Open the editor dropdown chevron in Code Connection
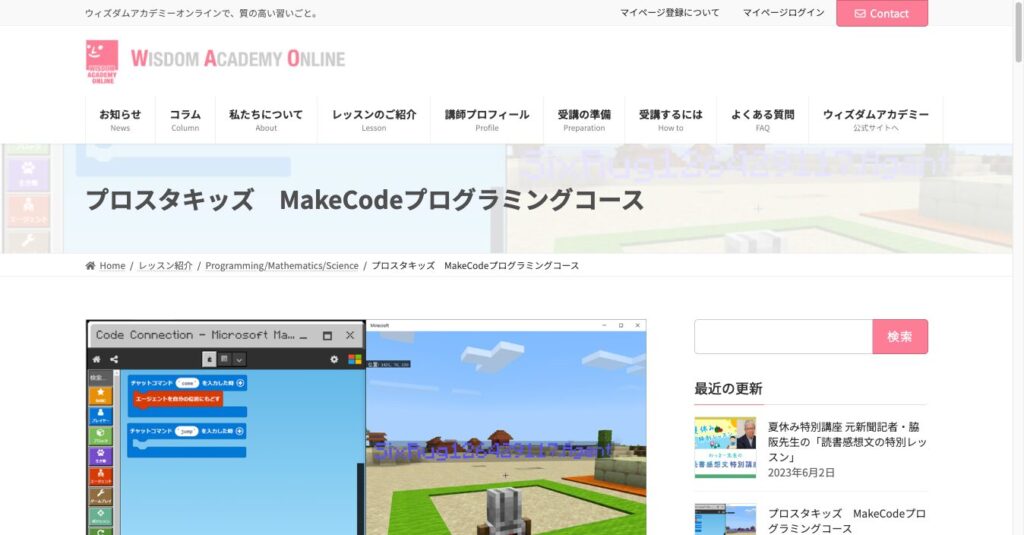Image resolution: width=1024 pixels, height=535 pixels. [x=239, y=359]
